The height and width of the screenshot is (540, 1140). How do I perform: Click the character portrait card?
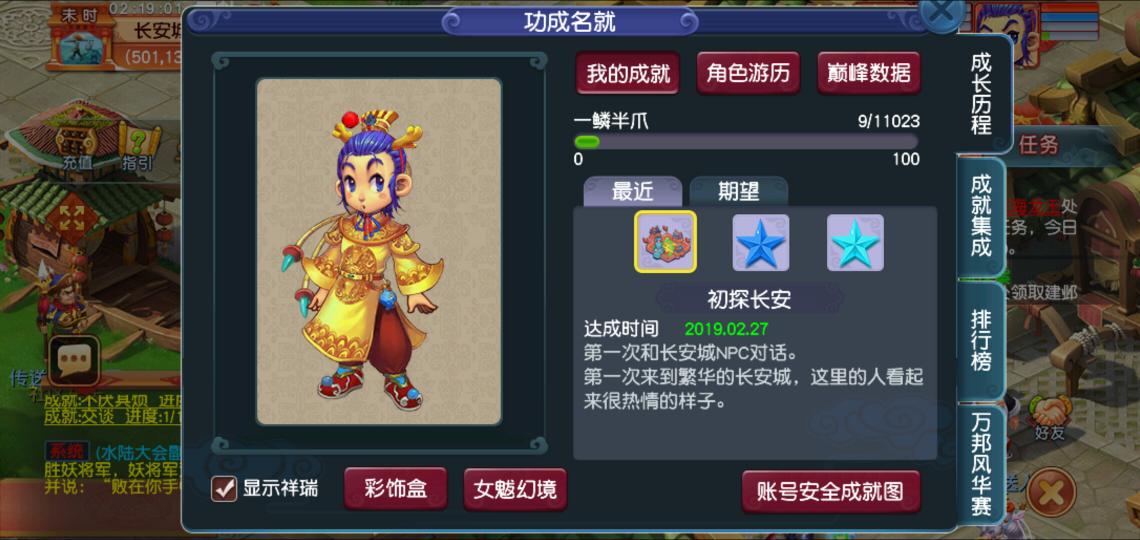379,251
